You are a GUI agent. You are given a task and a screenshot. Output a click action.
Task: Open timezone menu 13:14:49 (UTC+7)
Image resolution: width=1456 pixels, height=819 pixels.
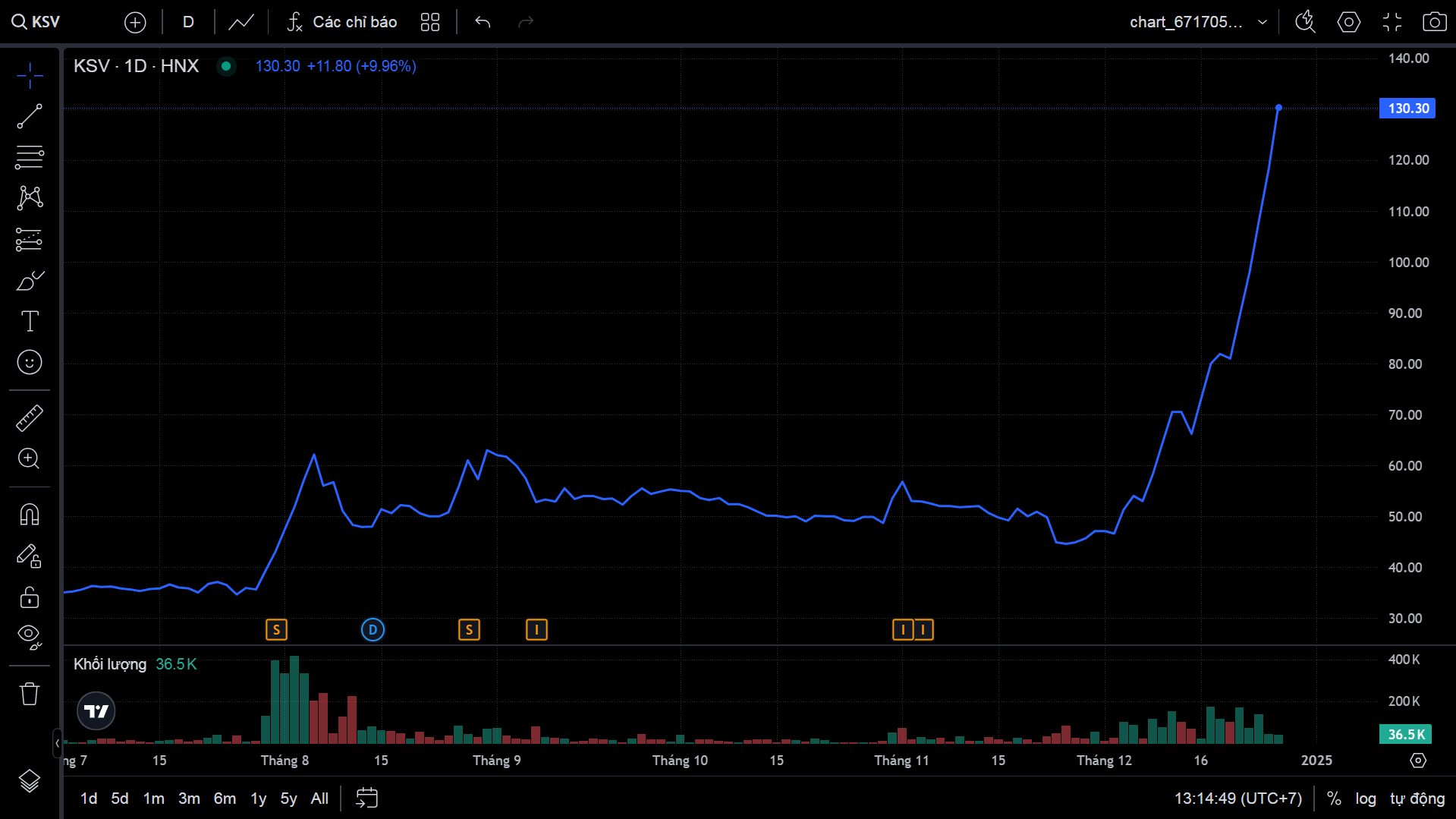1238,799
